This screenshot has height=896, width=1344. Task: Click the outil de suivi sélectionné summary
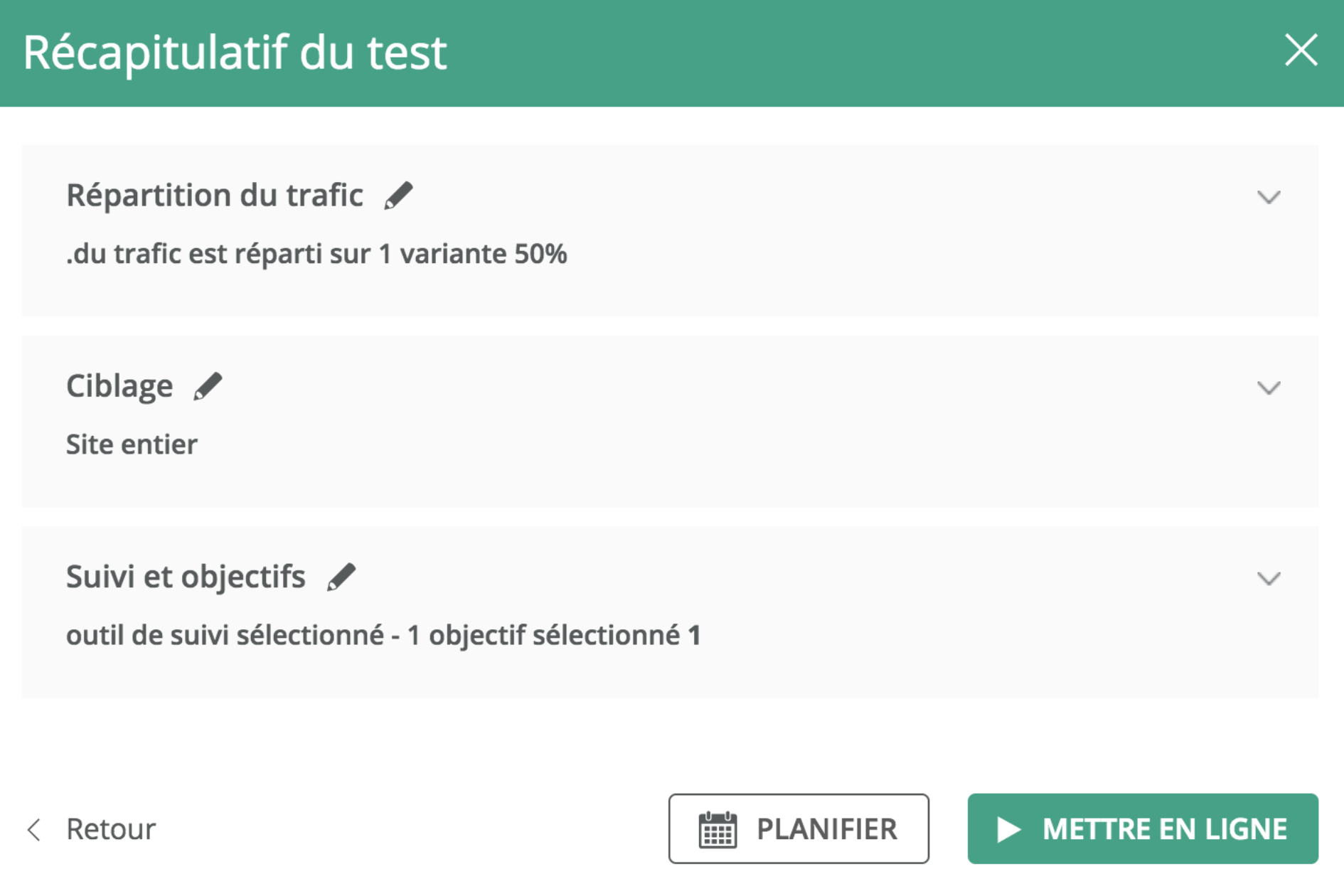click(383, 635)
